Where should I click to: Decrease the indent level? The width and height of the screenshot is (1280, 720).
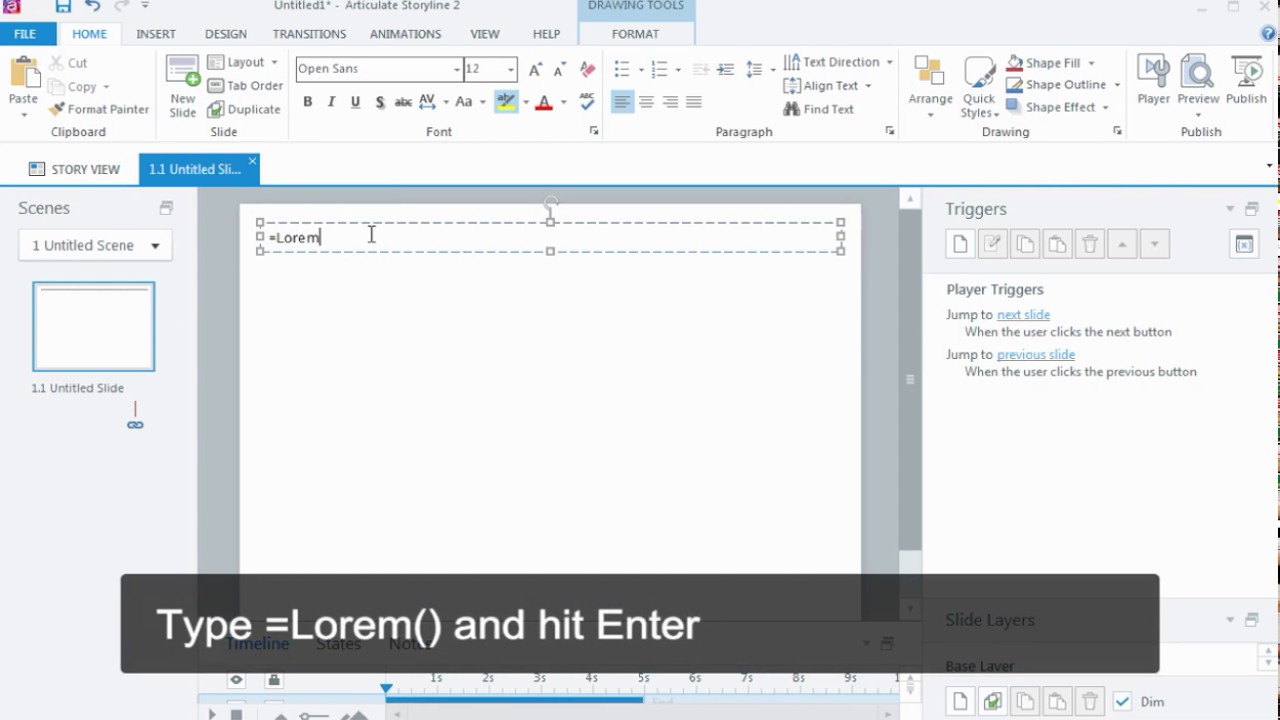click(701, 70)
